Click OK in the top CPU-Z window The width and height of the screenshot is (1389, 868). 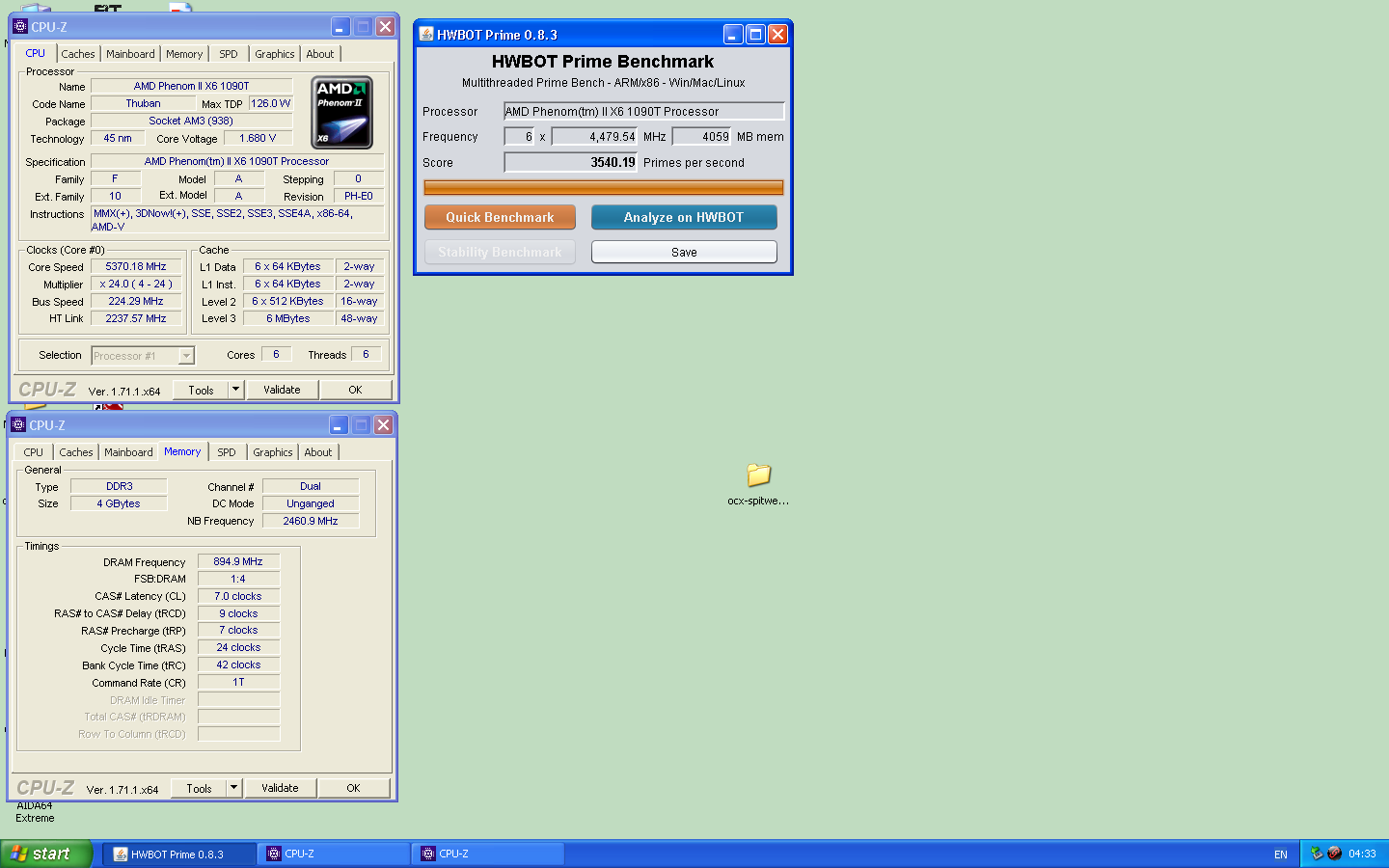click(x=355, y=390)
